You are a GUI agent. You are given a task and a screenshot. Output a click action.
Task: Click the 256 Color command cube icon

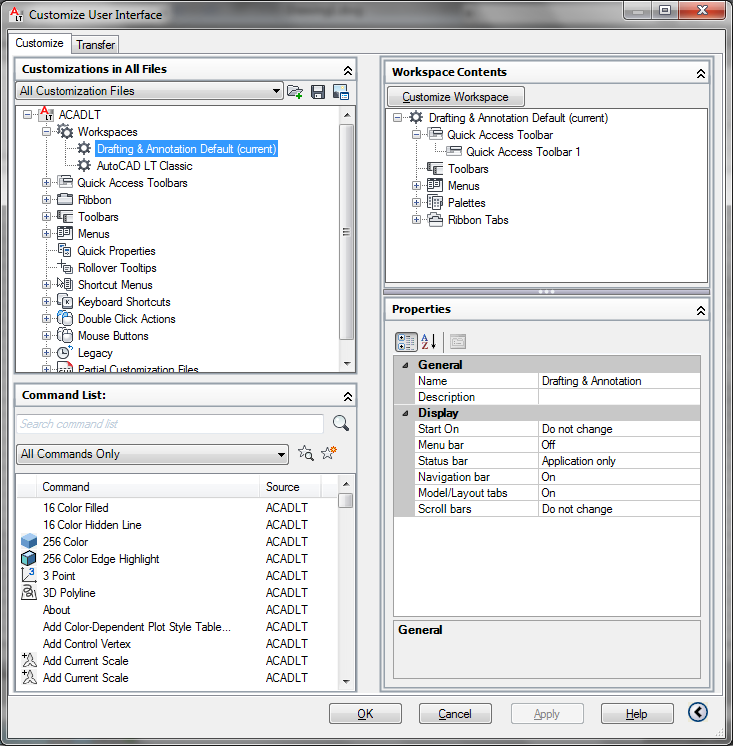point(29,541)
